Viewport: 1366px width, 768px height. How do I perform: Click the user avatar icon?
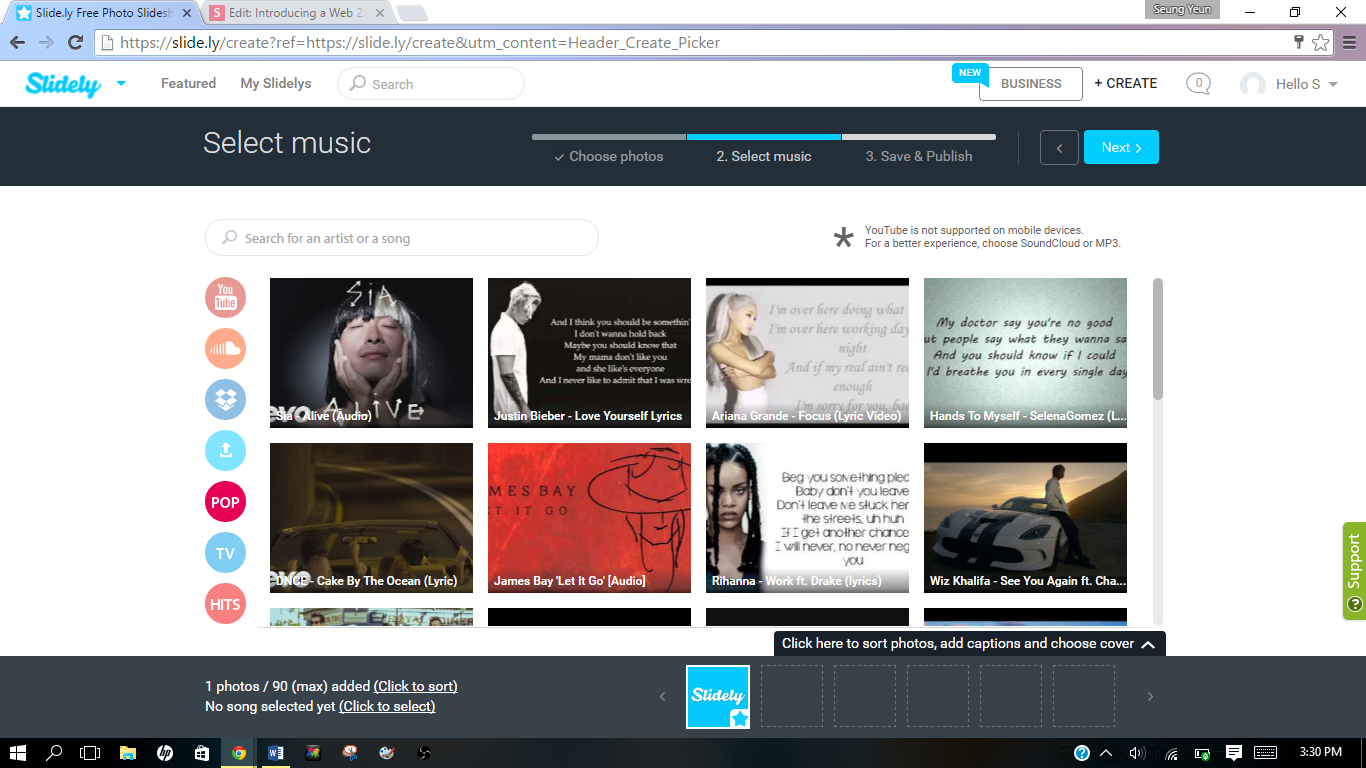[x=1252, y=84]
